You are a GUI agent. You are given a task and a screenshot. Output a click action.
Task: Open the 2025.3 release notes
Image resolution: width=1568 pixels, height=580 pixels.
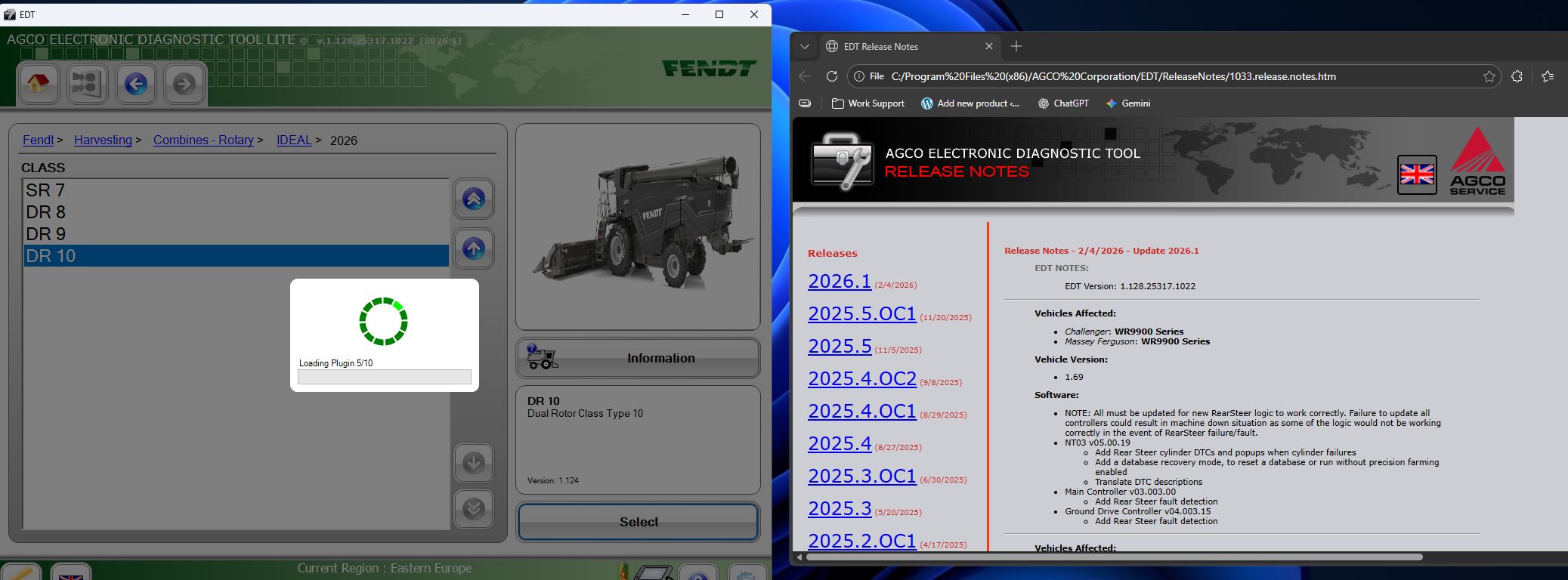tap(840, 508)
